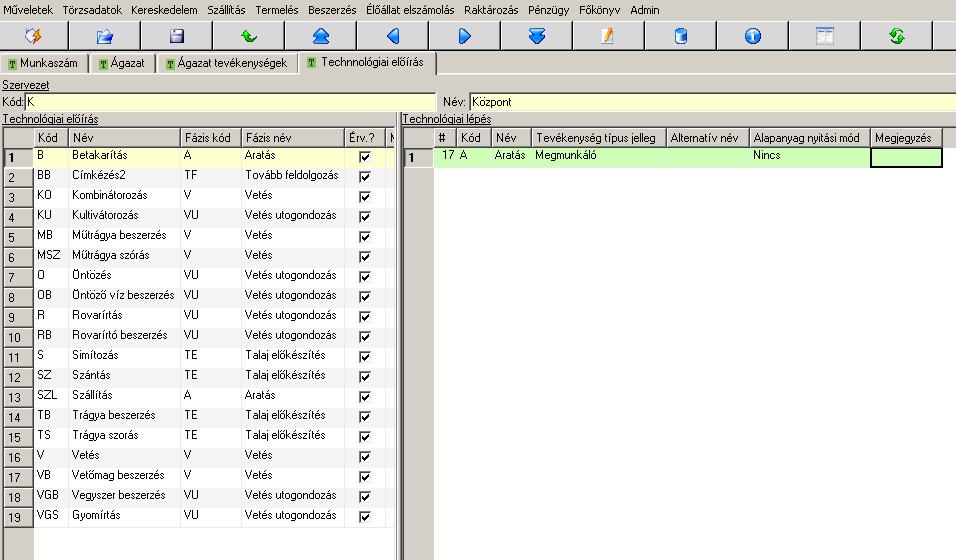Click the green undo arrow icon
The image size is (956, 560).
click(249, 37)
